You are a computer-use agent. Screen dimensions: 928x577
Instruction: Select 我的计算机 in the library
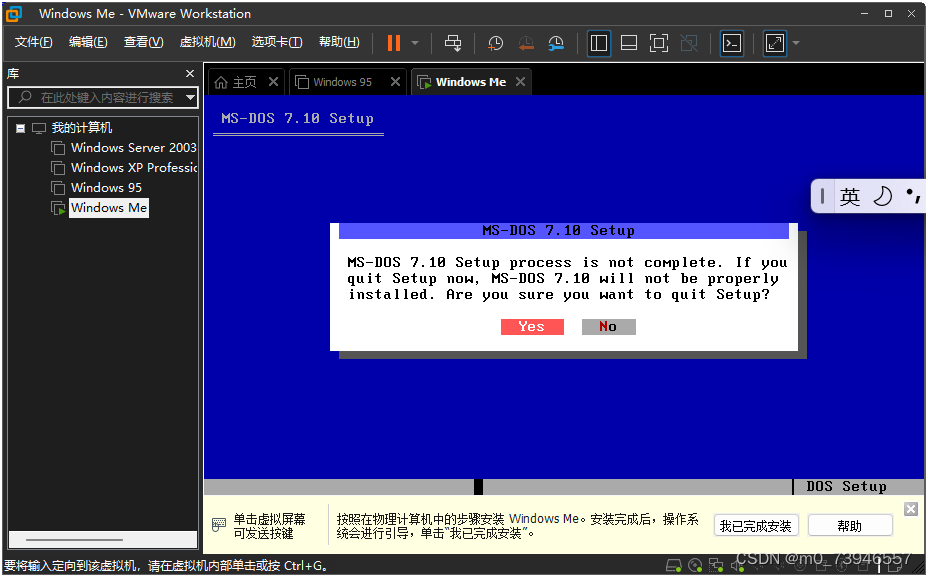point(81,128)
